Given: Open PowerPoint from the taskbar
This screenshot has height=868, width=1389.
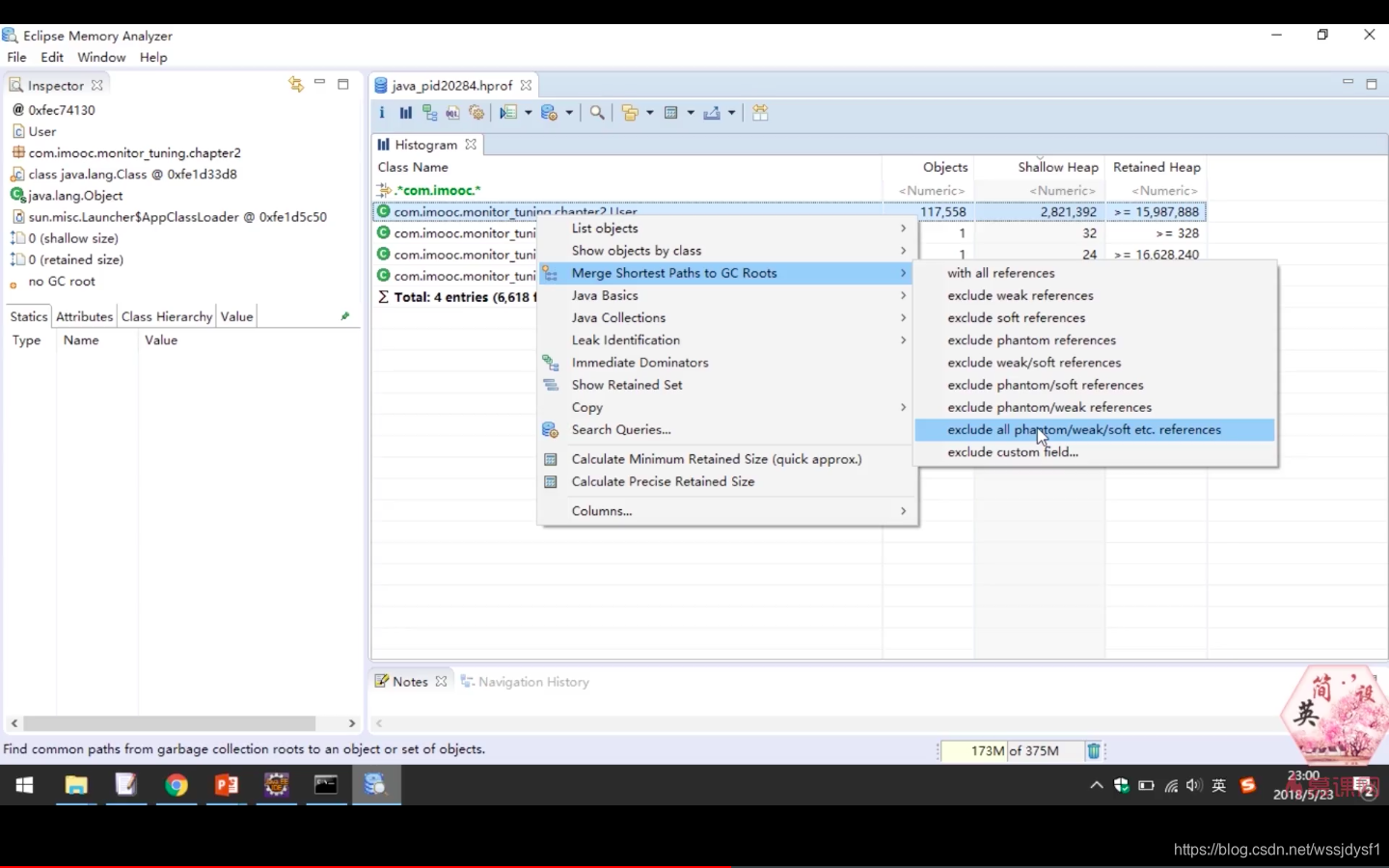Looking at the screenshot, I should click(x=227, y=785).
